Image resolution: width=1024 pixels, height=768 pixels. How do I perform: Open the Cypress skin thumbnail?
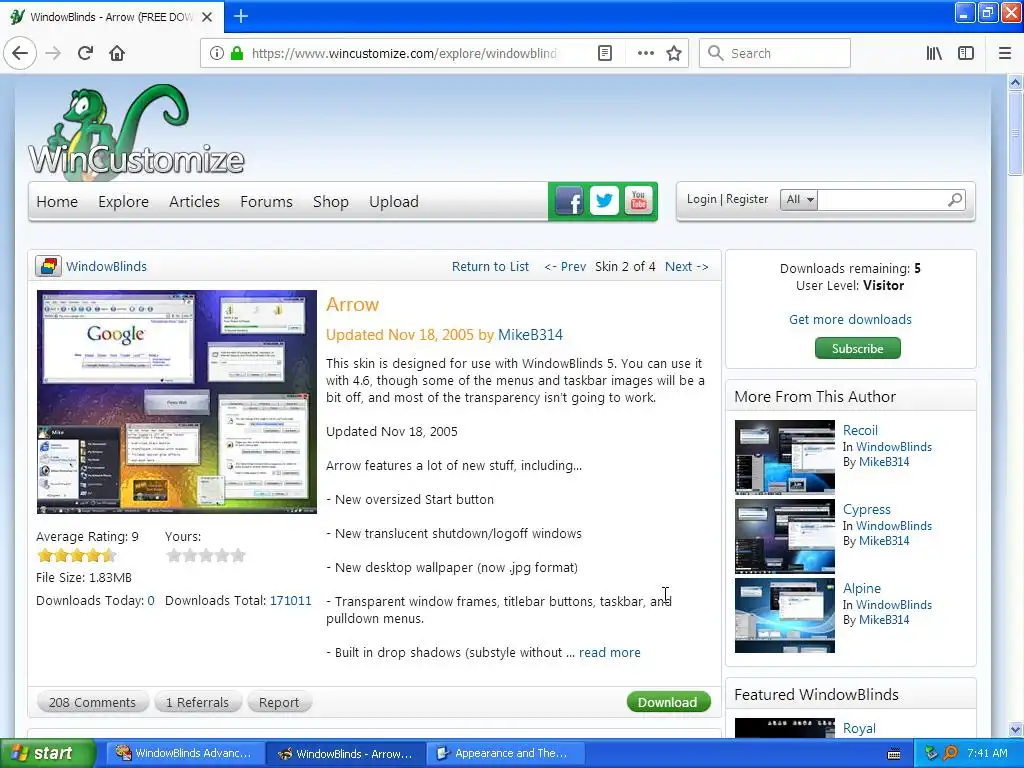pos(785,536)
